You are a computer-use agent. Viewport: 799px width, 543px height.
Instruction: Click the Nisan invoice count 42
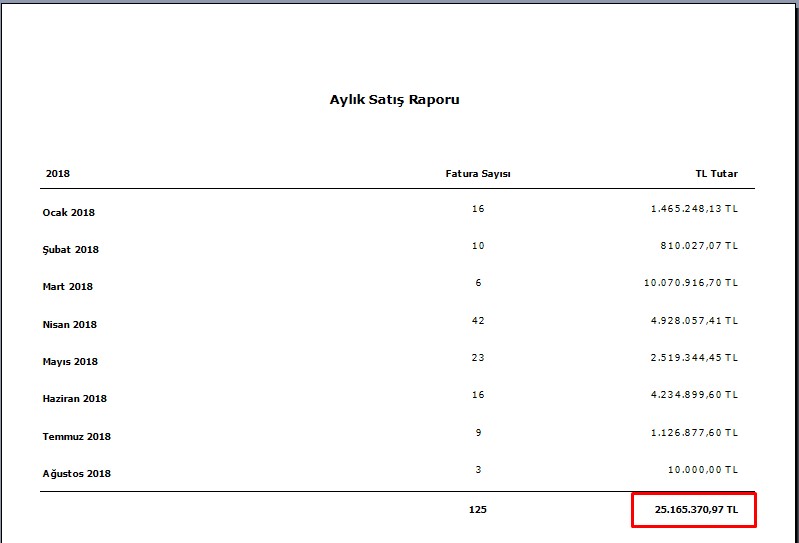point(478,321)
